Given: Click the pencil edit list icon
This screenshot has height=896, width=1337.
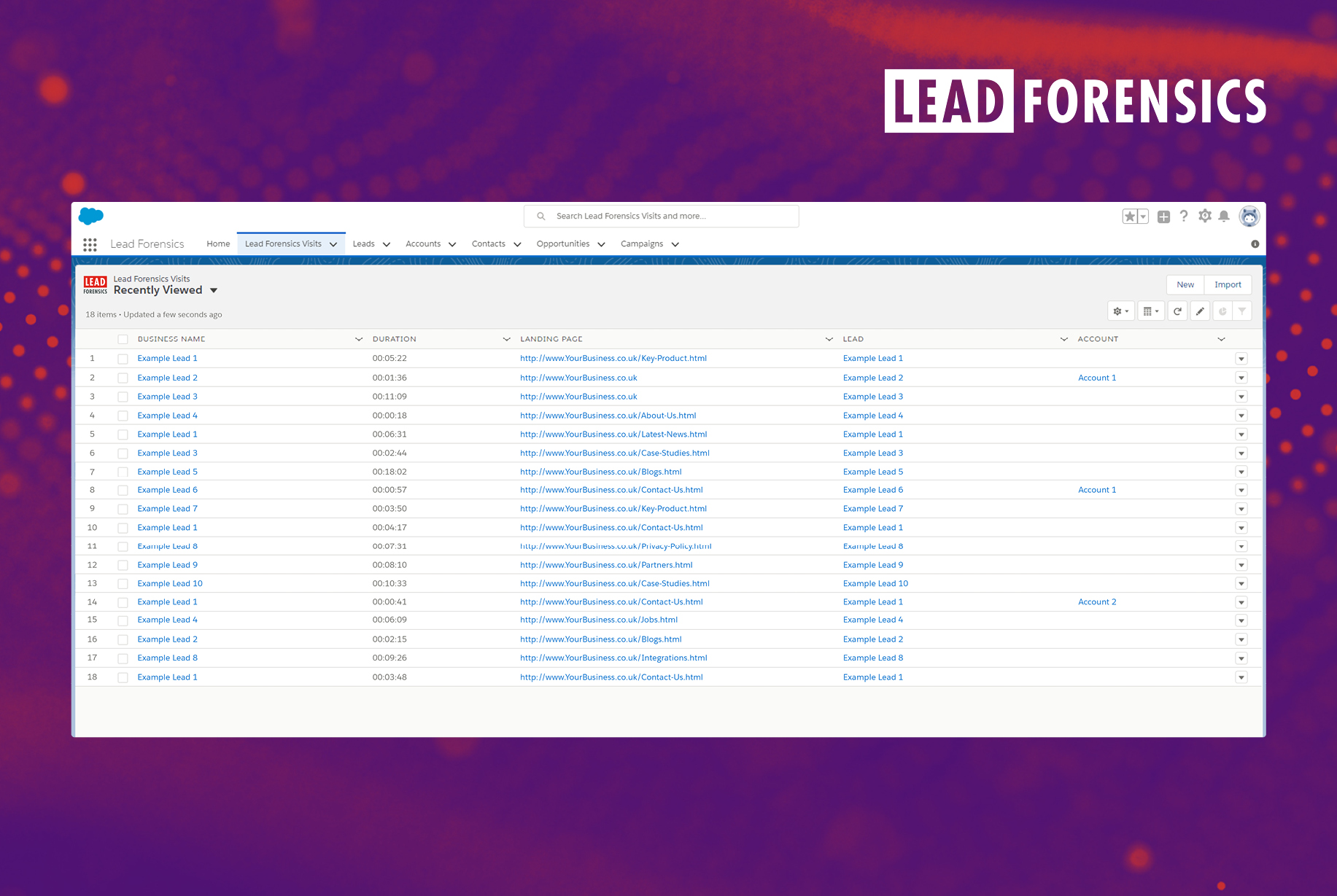Looking at the screenshot, I should (x=1200, y=311).
